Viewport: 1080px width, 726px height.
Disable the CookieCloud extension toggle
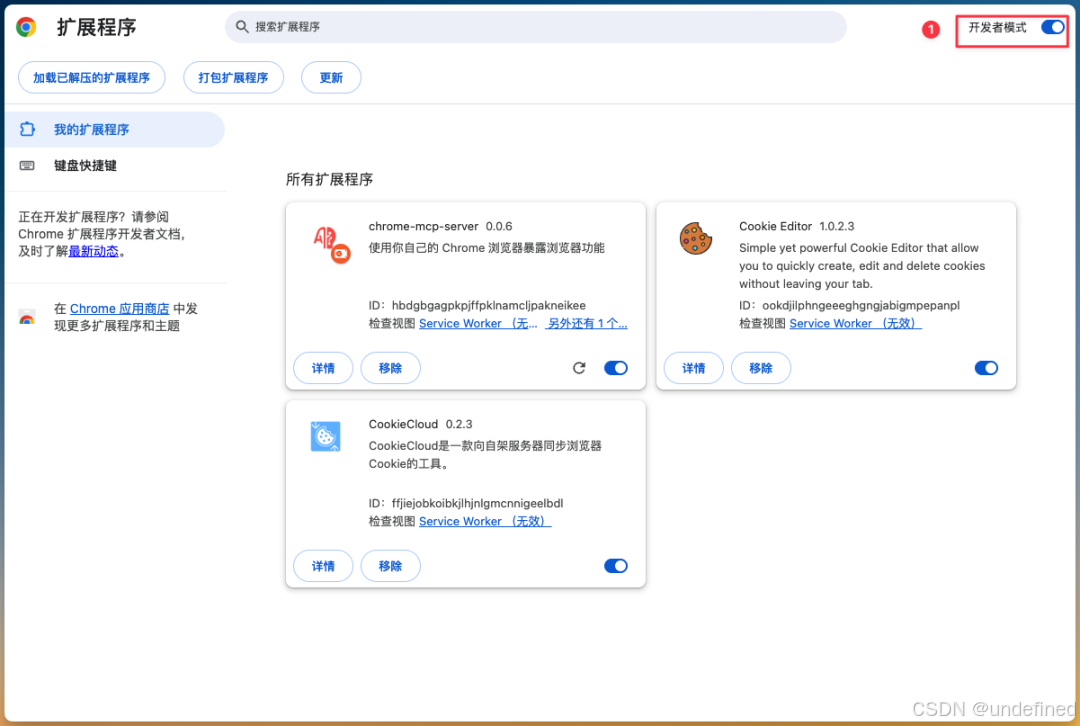616,566
